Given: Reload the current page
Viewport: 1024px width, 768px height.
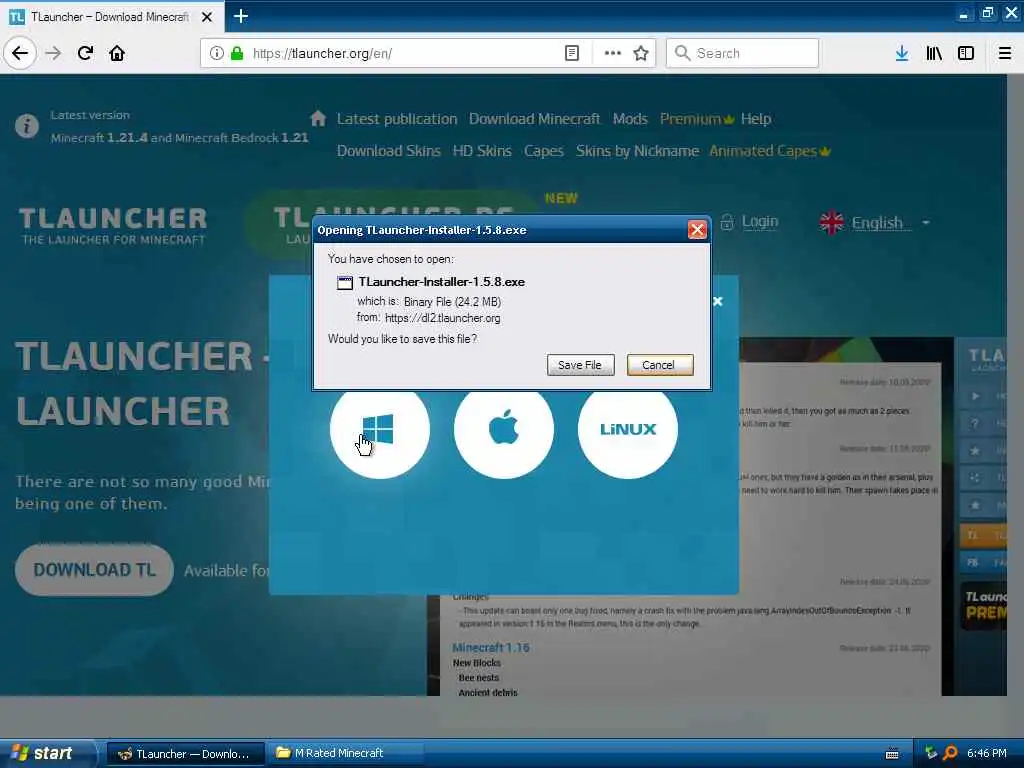Looking at the screenshot, I should point(86,53).
